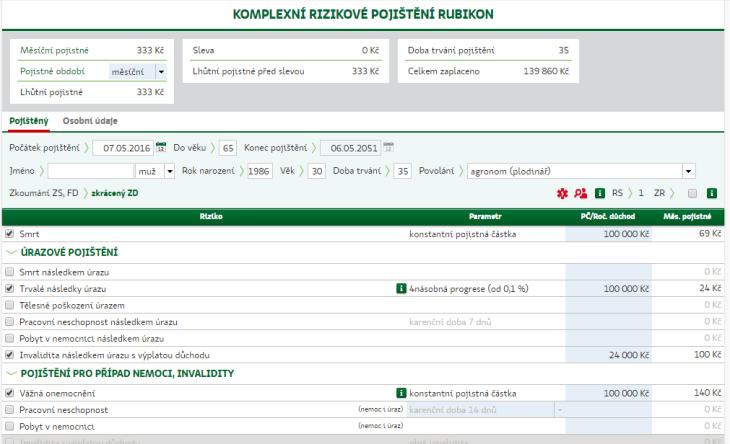The height and width of the screenshot is (444, 730).
Task: Uncheck Invalidita následkem úrazu s výplatou důchodu
Action: click(9, 355)
